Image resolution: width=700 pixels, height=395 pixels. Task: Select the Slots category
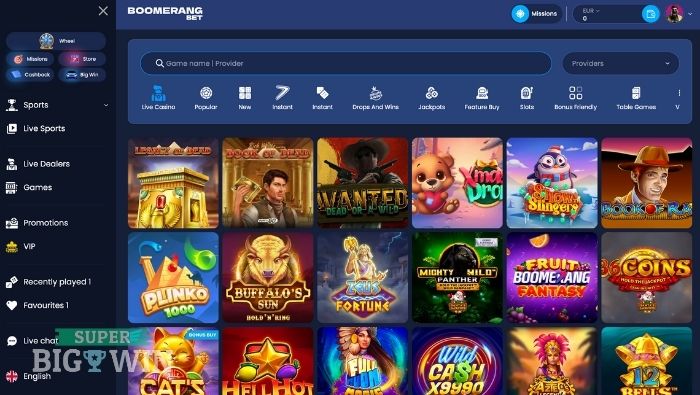tap(527, 97)
